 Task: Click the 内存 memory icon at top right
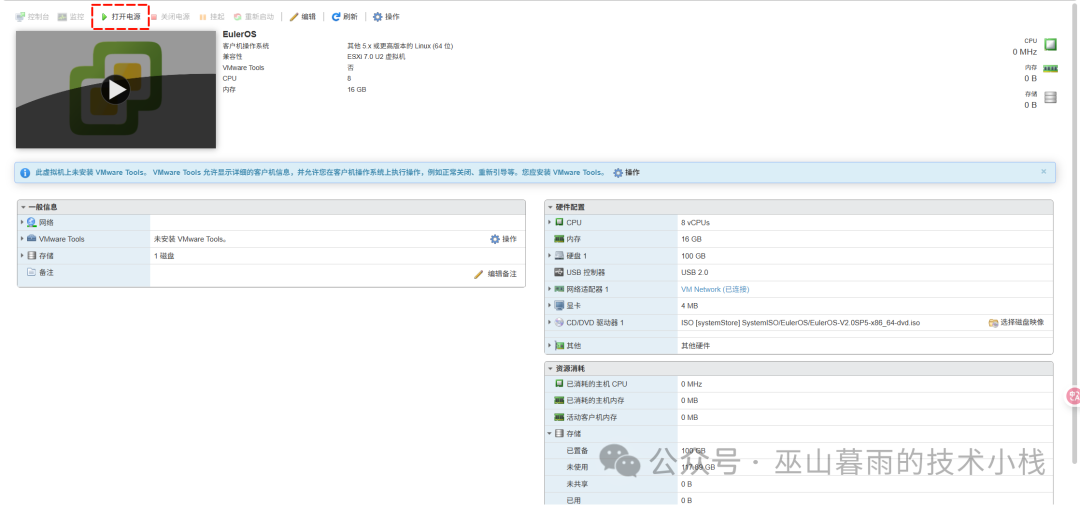1050,69
